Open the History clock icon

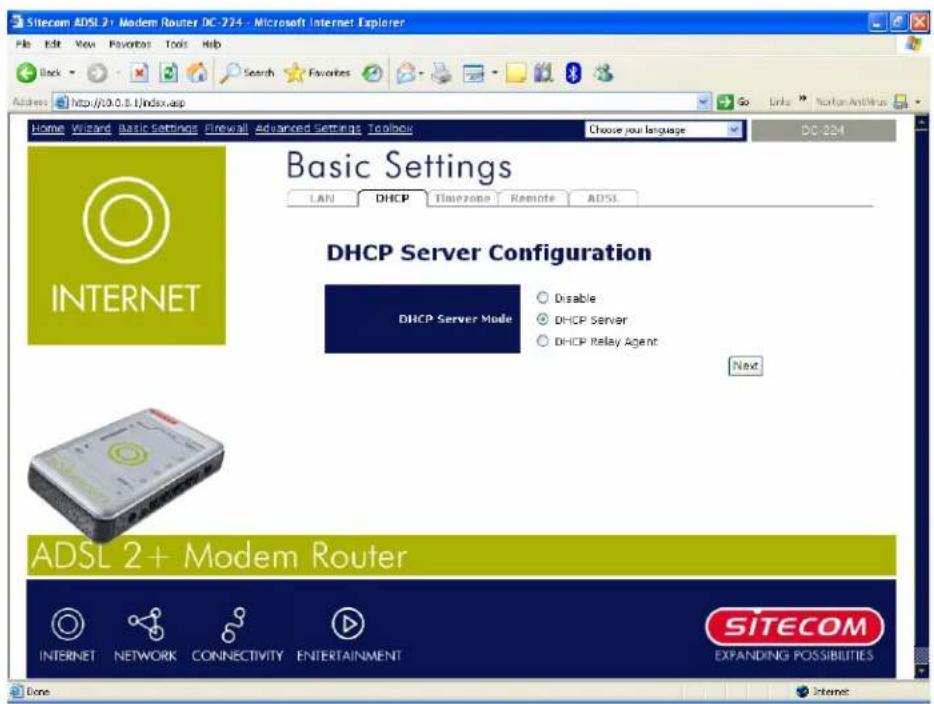click(x=373, y=73)
